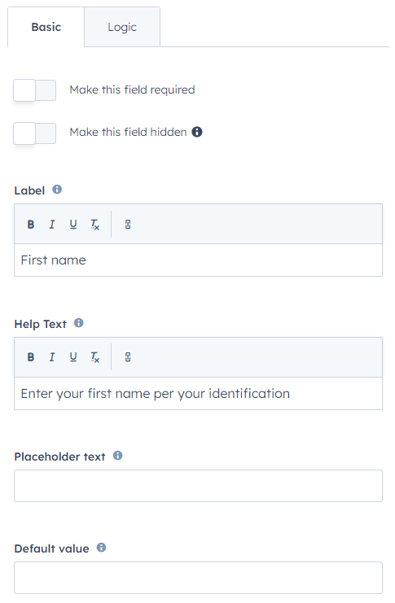The width and height of the screenshot is (395, 603).
Task: Click Italic icon in Label editor toolbar
Action: point(52,225)
